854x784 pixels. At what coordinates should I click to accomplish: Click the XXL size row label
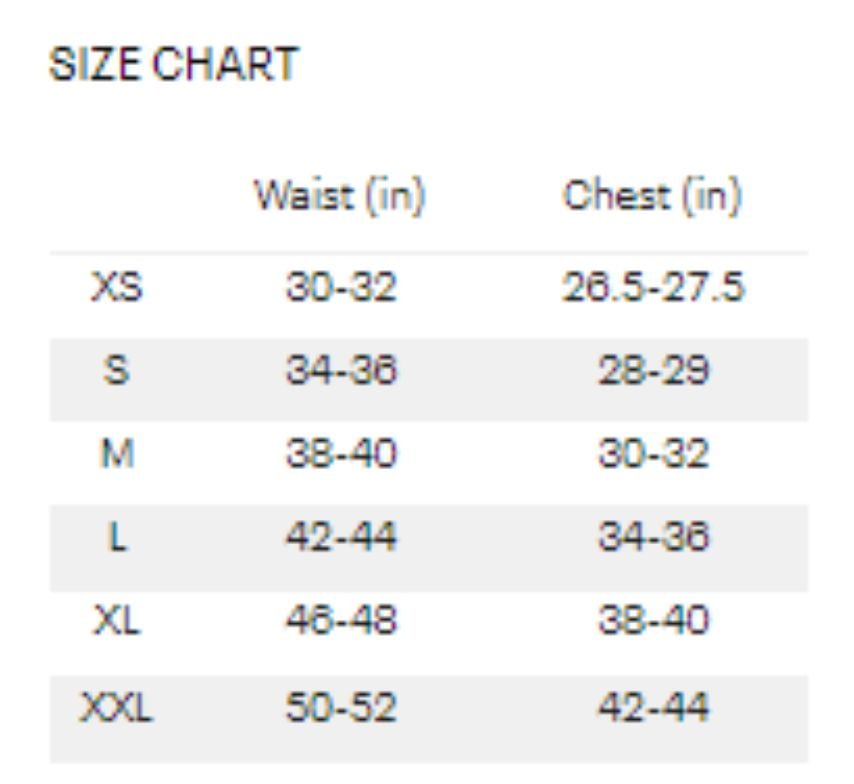(x=117, y=707)
